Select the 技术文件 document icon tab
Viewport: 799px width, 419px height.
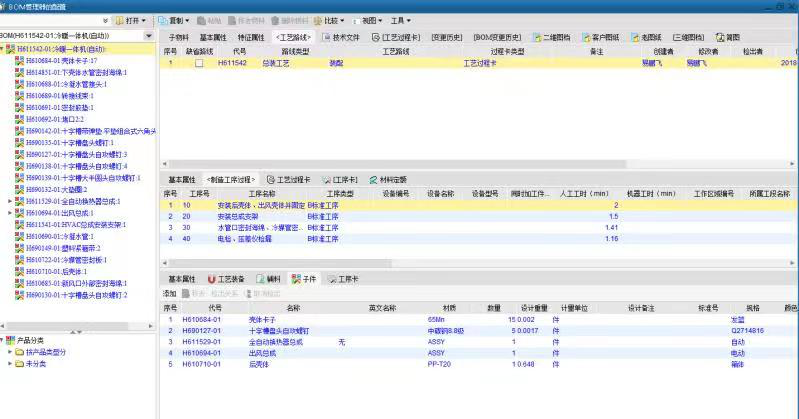(341, 37)
